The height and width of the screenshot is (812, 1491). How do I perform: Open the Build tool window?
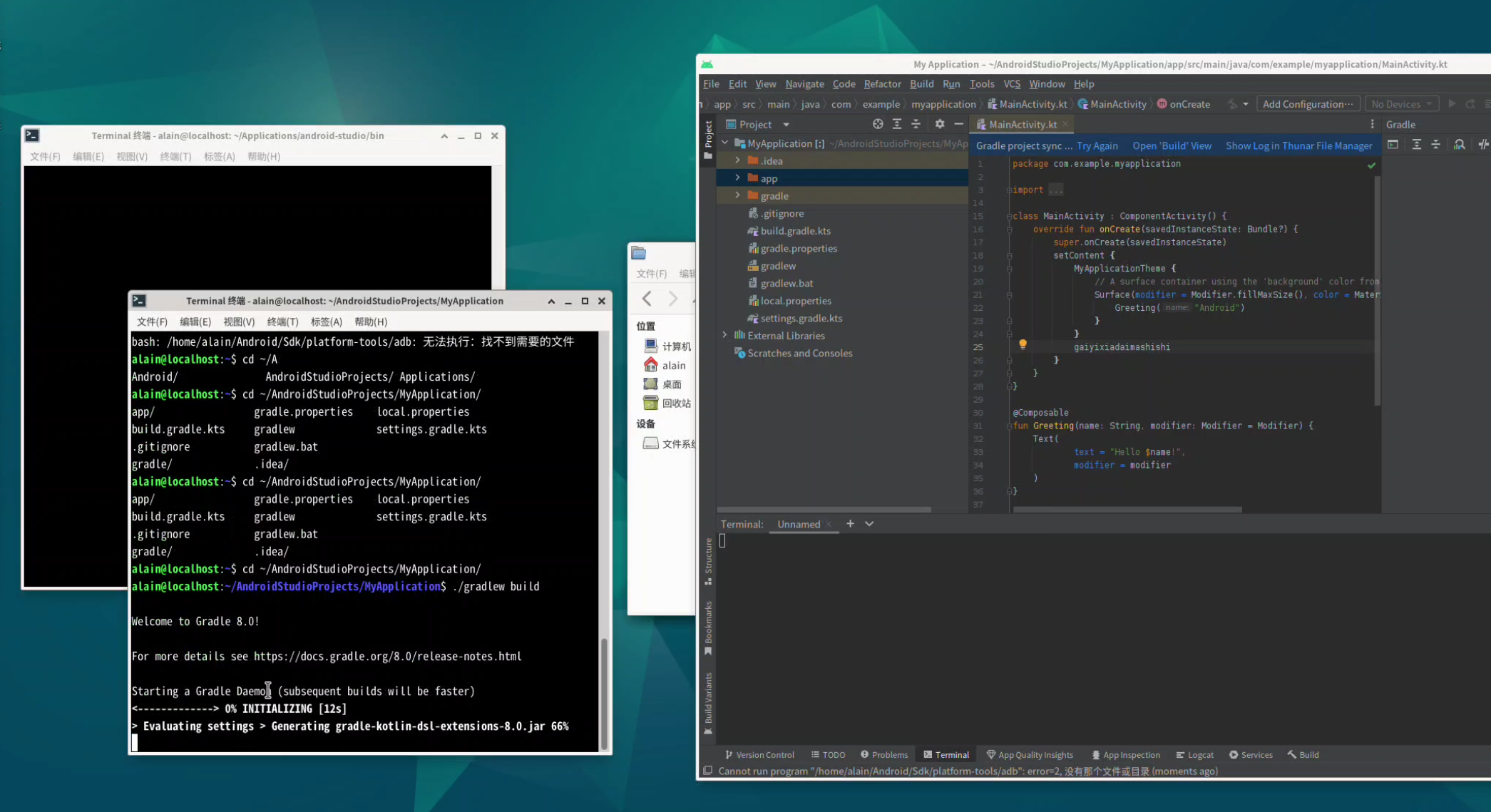1303,755
